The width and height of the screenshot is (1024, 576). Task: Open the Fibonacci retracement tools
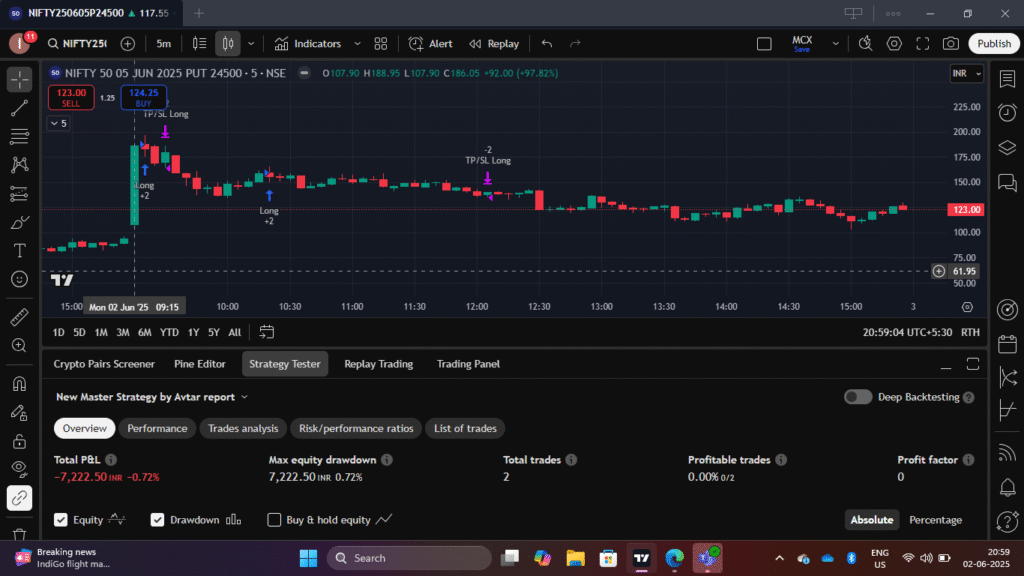tap(20, 136)
